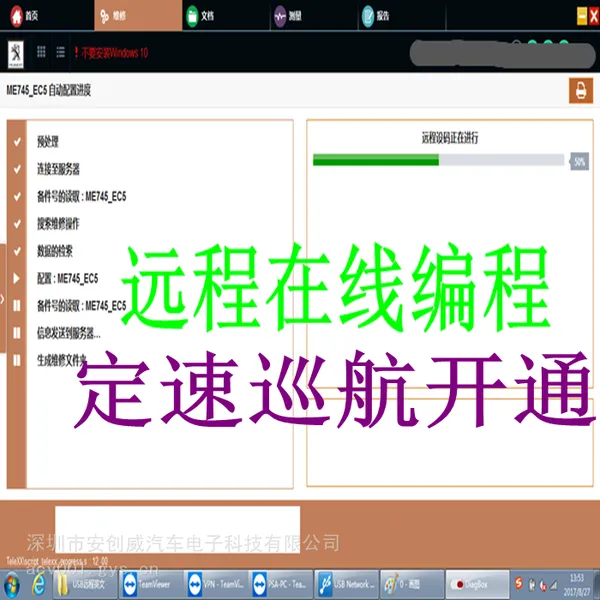Click checkmark beside 搜索维修操作 step
The image size is (600, 600).
point(17,224)
